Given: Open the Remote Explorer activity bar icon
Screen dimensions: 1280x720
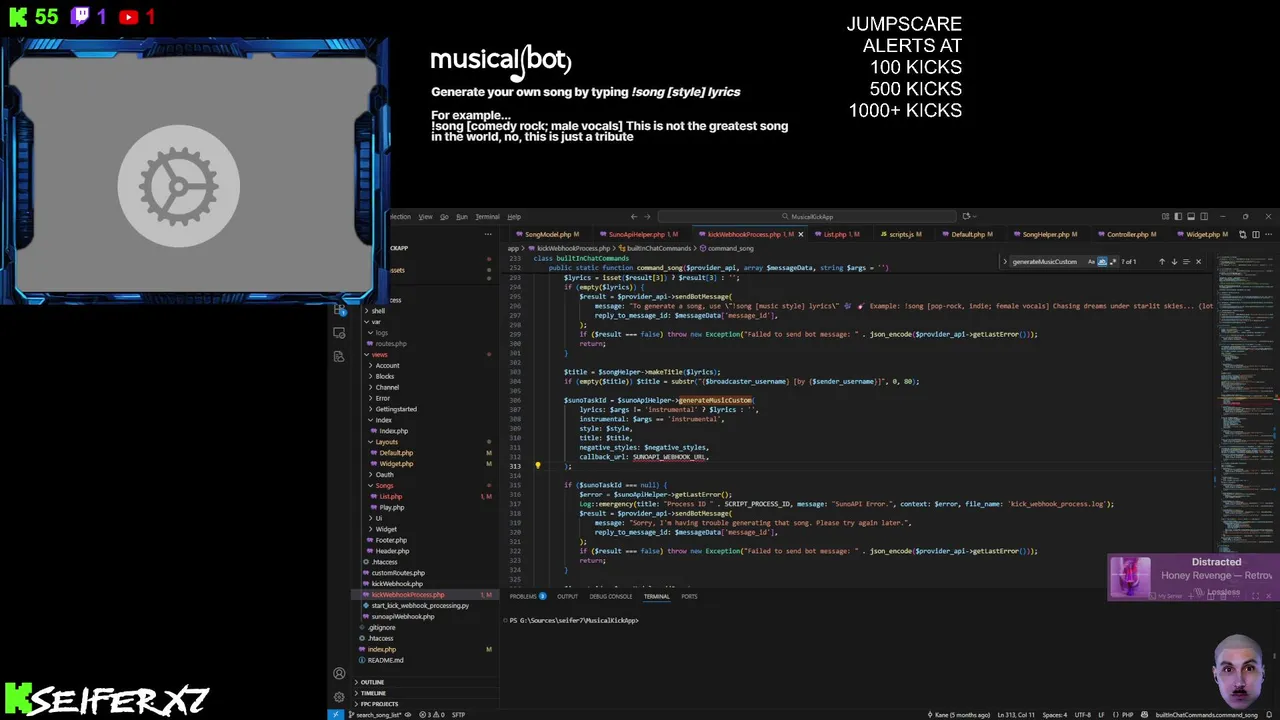Looking at the screenshot, I should tap(339, 333).
